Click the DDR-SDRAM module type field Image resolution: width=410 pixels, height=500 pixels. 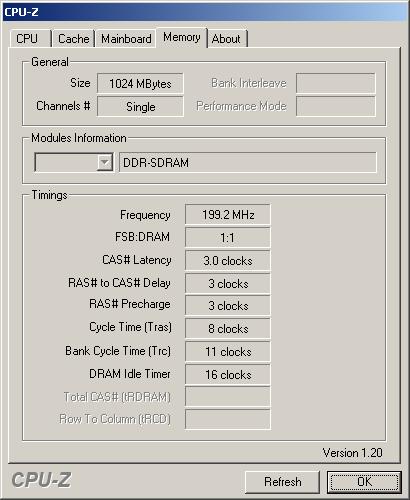coord(248,163)
